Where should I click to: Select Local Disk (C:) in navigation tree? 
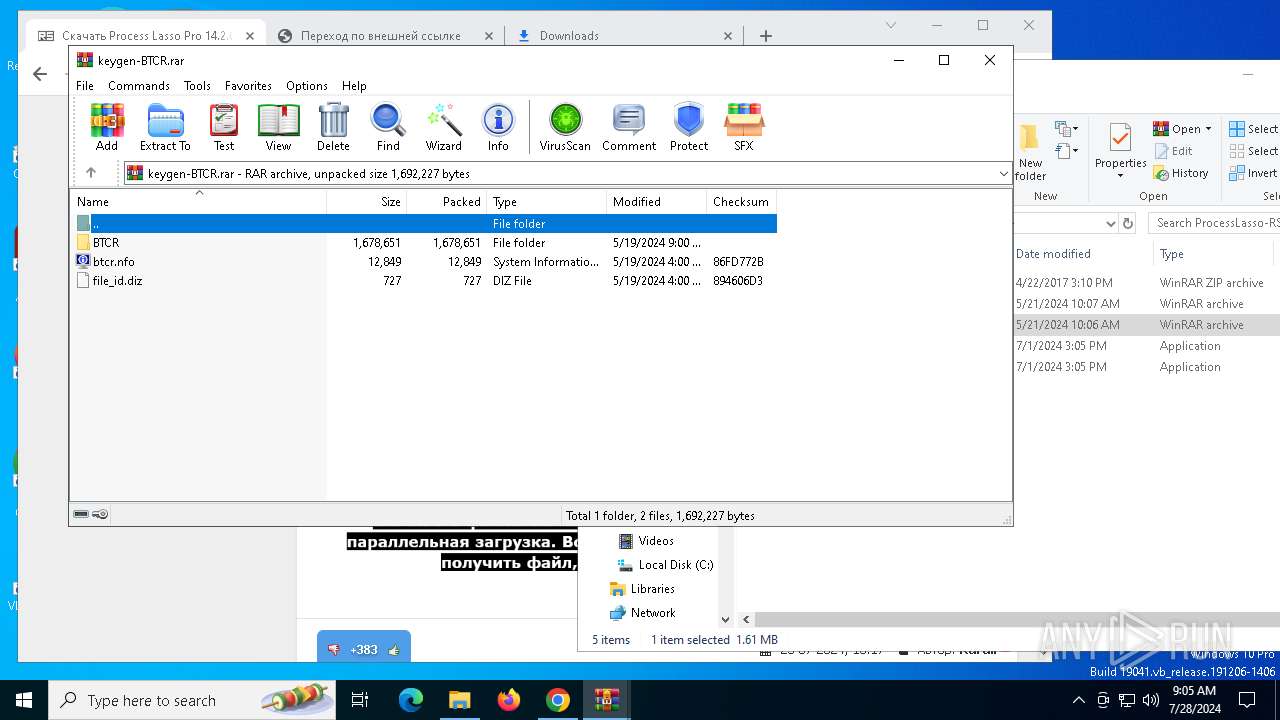tap(666, 565)
